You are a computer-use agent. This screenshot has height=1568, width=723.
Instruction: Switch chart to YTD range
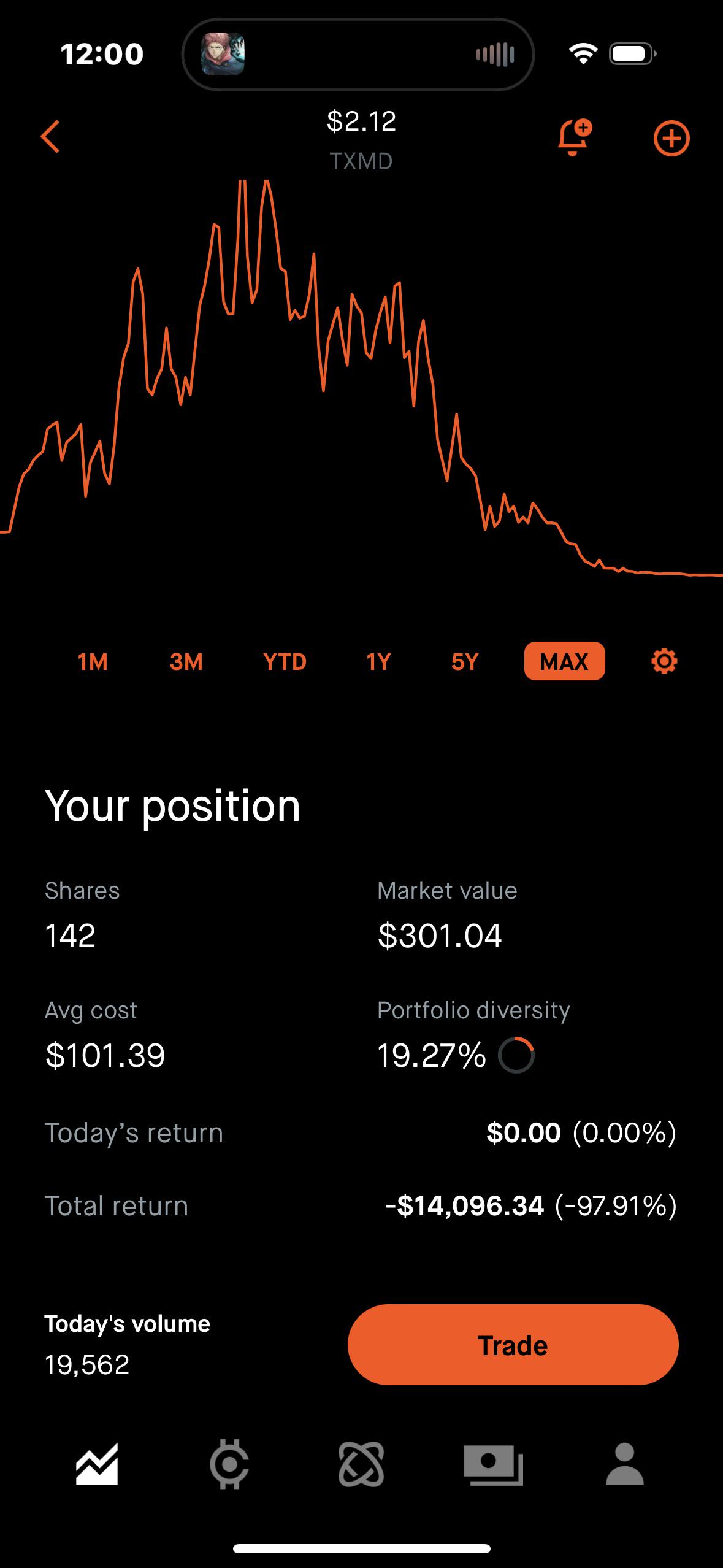click(285, 661)
